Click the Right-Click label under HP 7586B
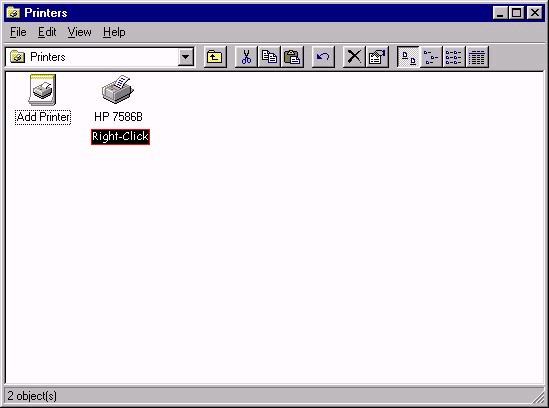This screenshot has width=549, height=408. point(120,137)
